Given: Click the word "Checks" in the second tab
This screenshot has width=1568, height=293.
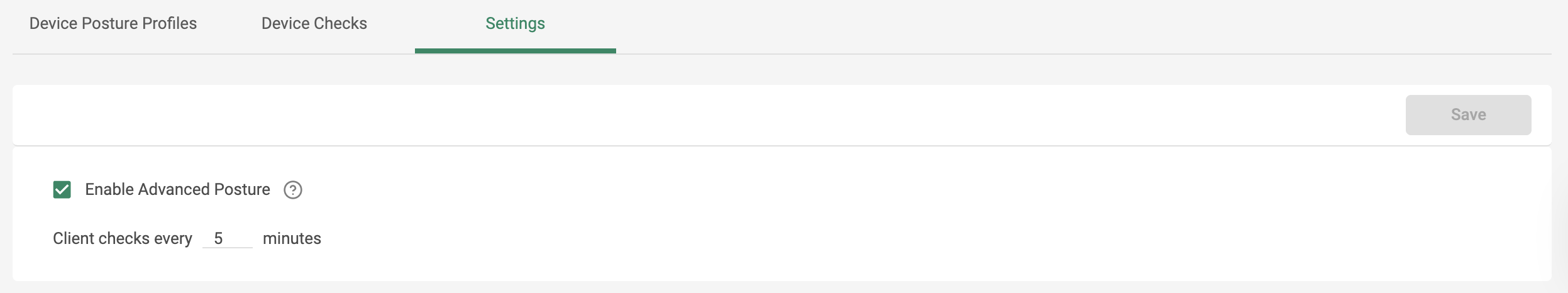Looking at the screenshot, I should (x=341, y=24).
